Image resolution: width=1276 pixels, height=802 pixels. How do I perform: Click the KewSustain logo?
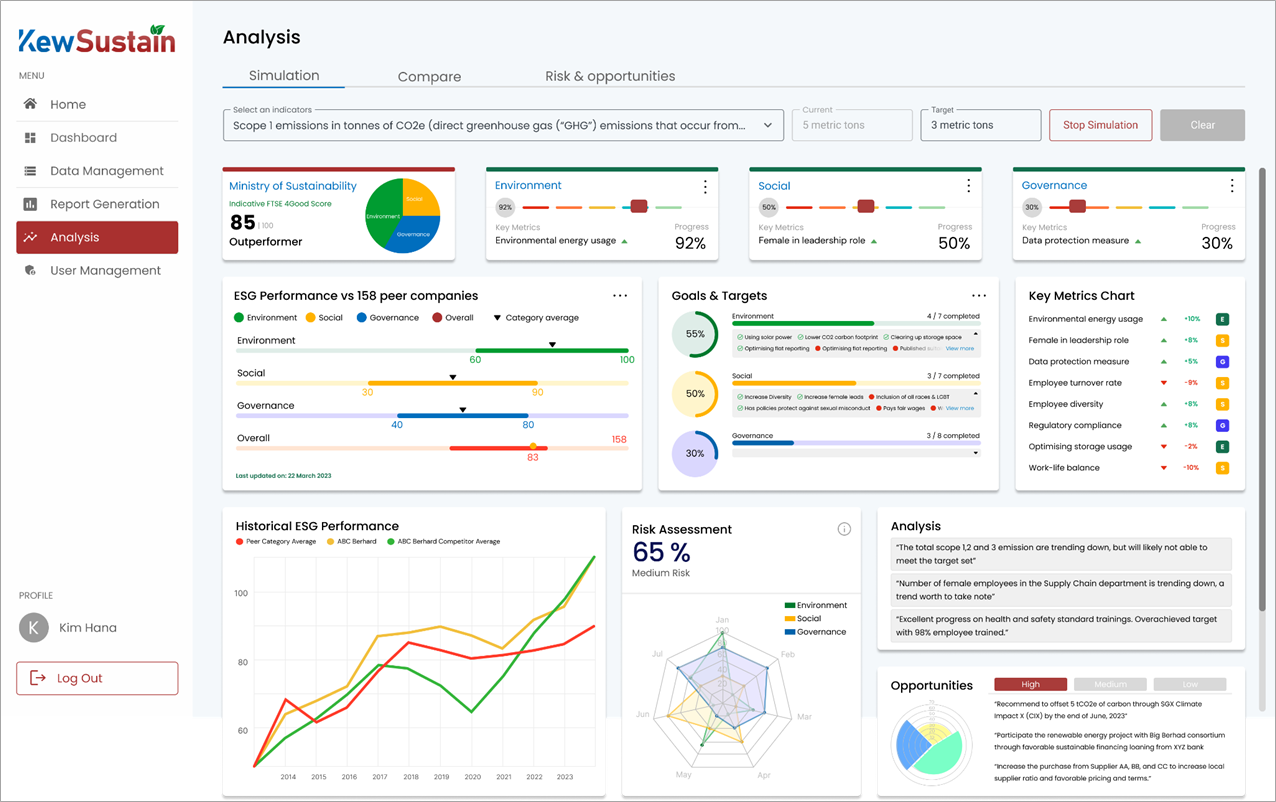[95, 41]
